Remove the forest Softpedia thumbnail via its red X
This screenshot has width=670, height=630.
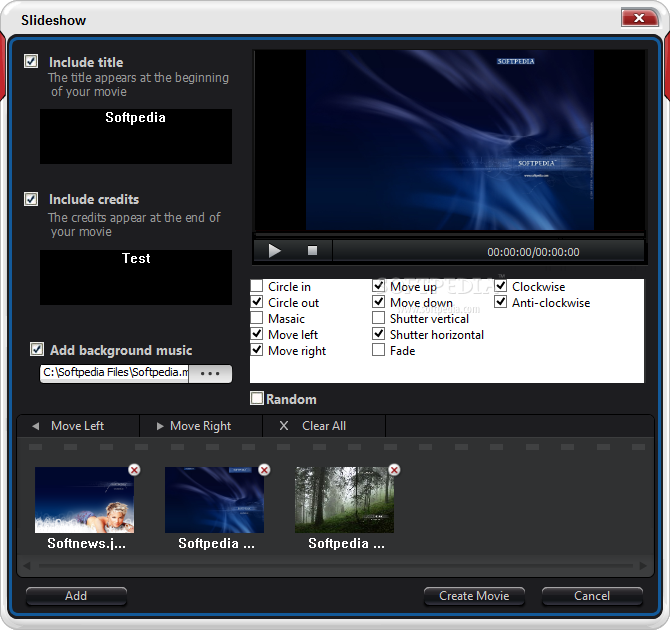394,470
